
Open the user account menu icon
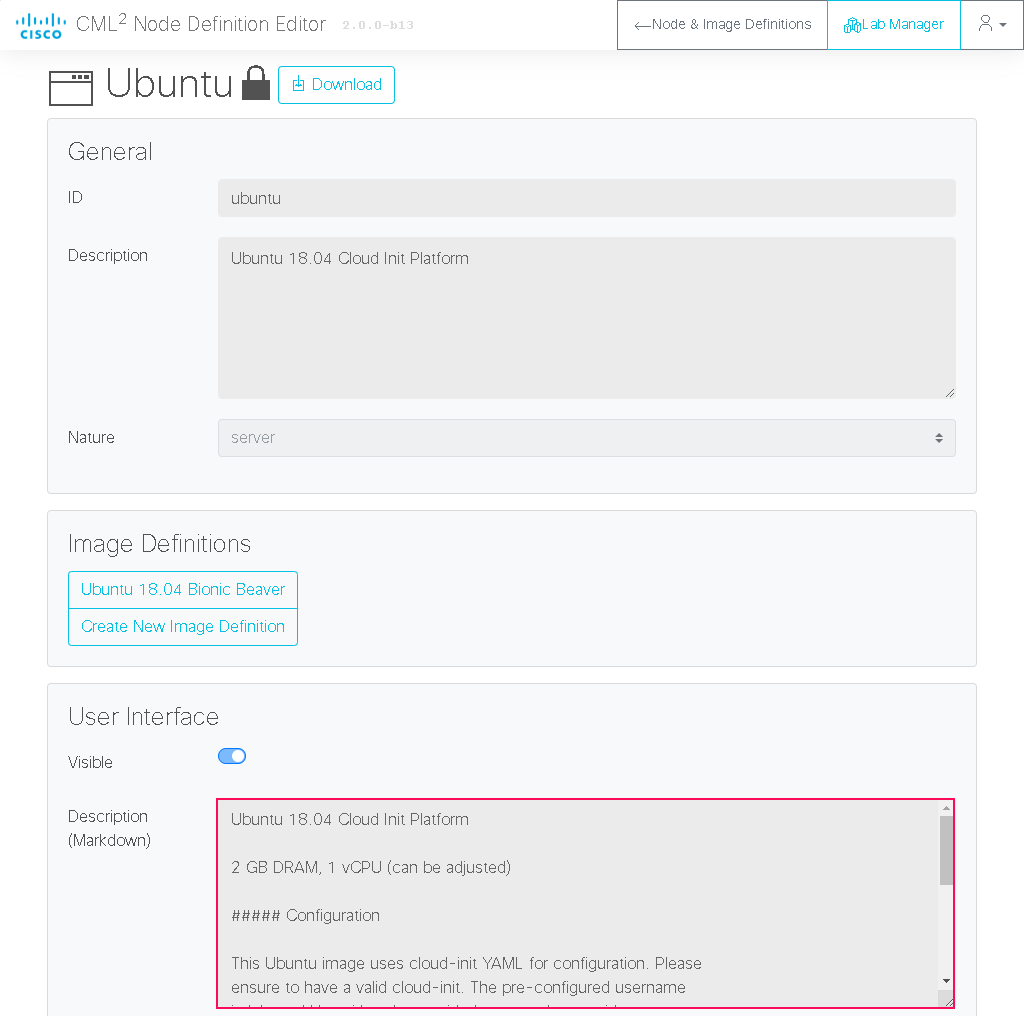pyautogui.click(x=991, y=24)
